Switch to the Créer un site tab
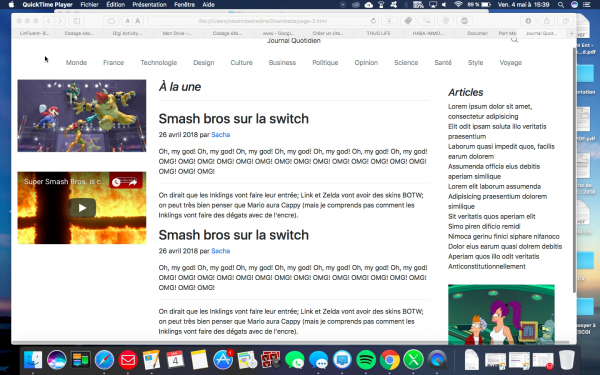 click(328, 33)
